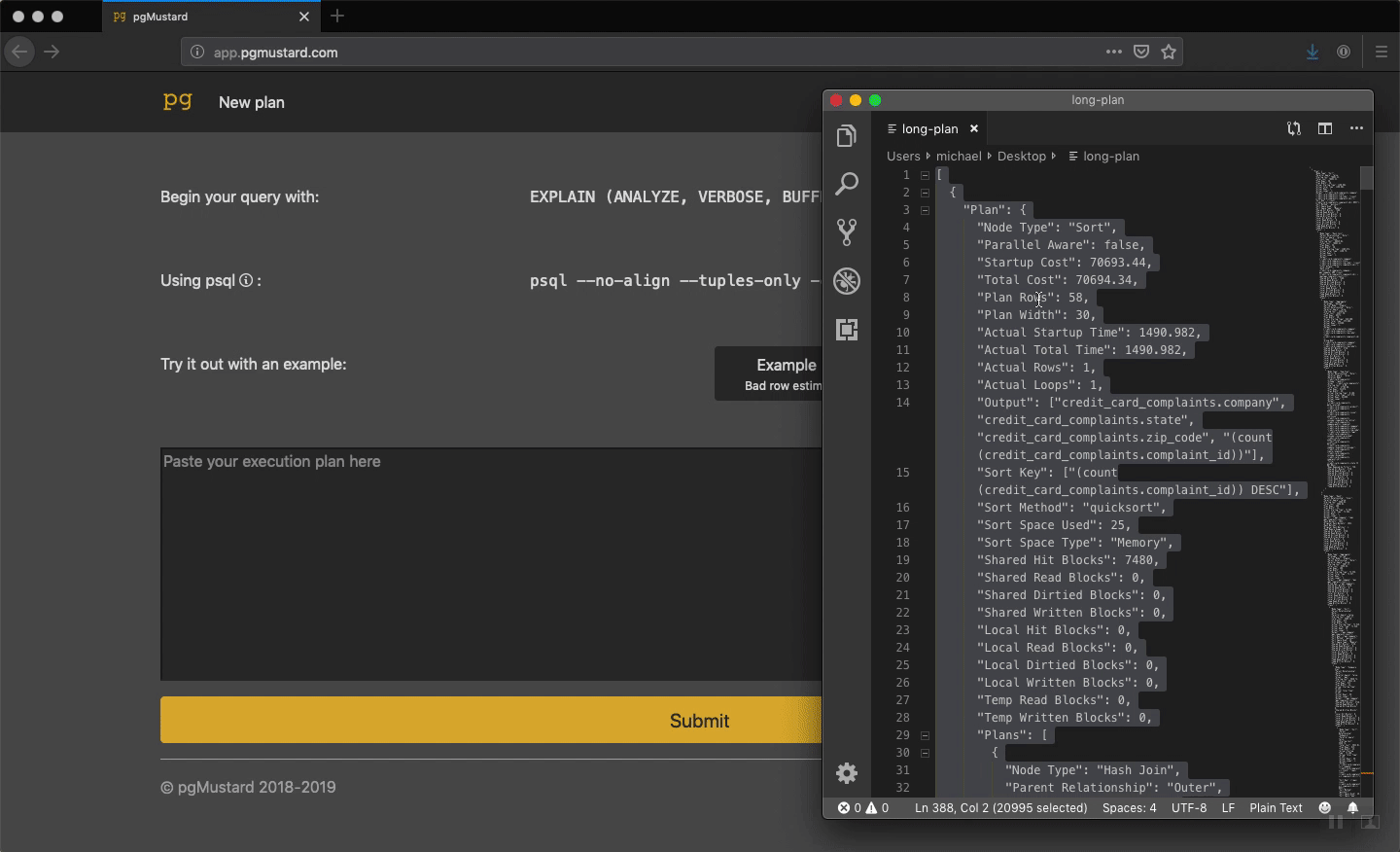Viewport: 1400px width, 852px height.
Task: Change line ending via LF status item
Action: [1228, 808]
